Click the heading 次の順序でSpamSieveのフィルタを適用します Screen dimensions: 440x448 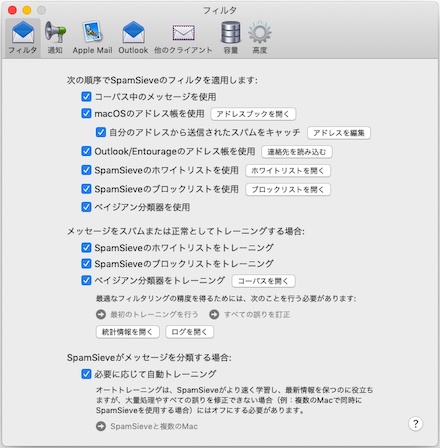[162, 80]
